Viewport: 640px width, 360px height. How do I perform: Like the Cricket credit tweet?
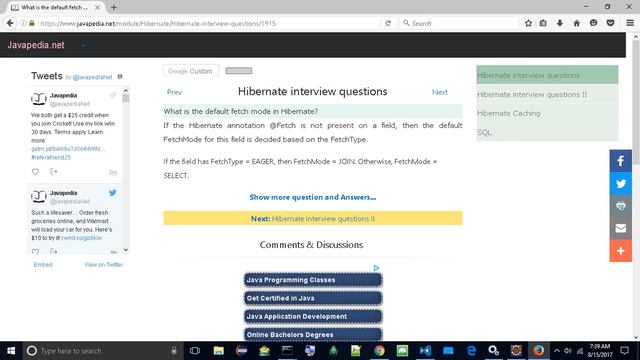(36, 172)
